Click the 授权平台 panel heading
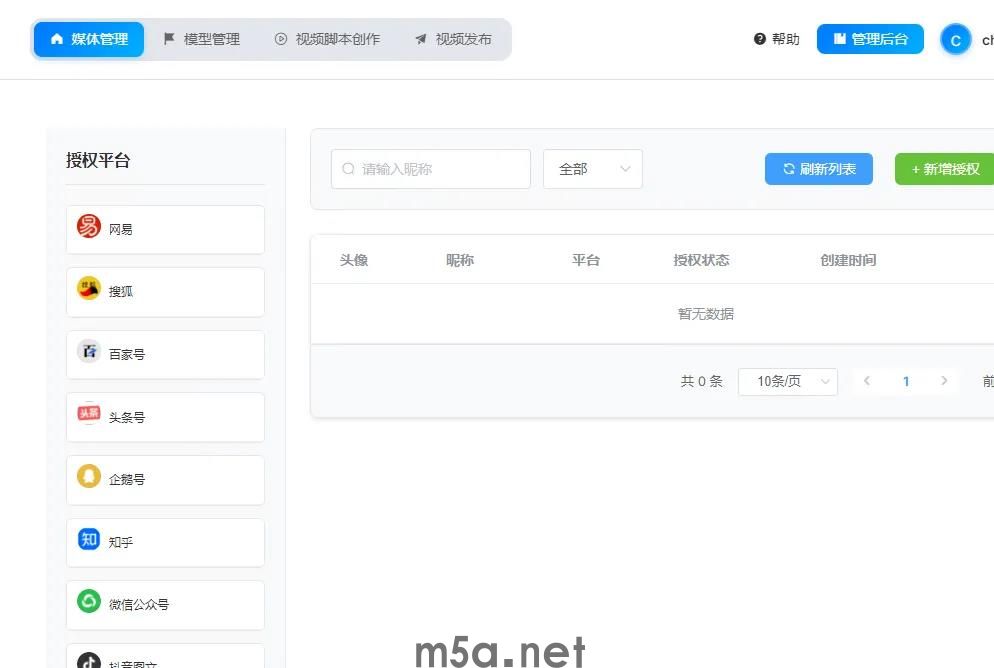 point(98,160)
